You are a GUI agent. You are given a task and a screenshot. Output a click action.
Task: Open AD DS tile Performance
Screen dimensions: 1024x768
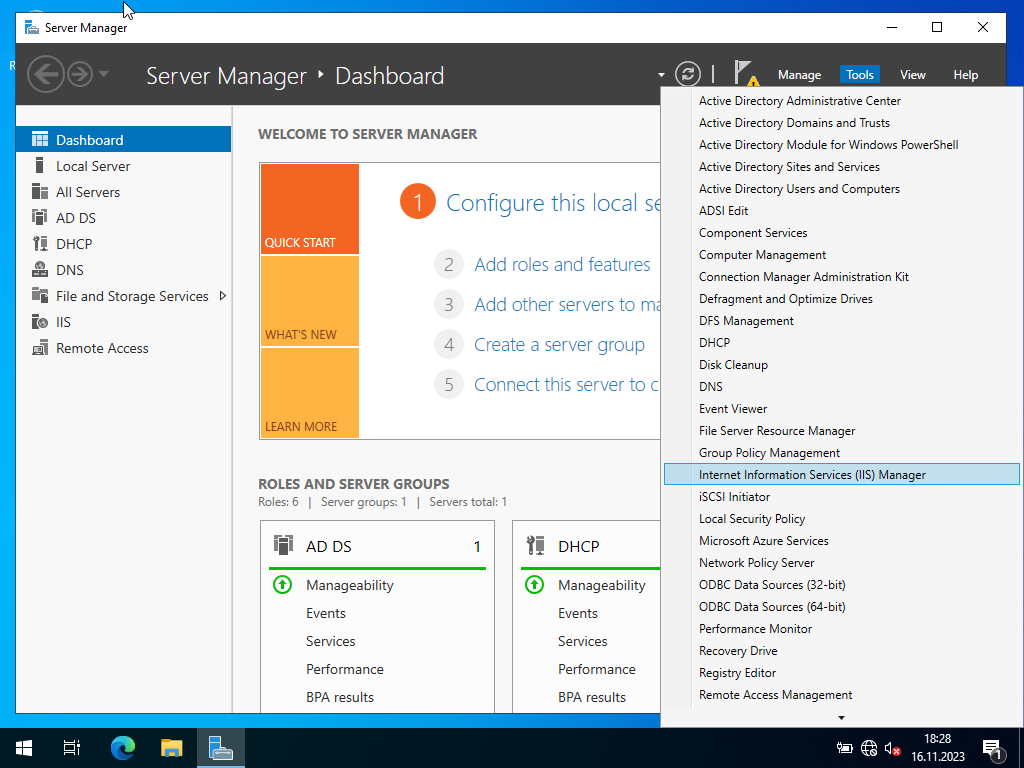pyautogui.click(x=345, y=669)
